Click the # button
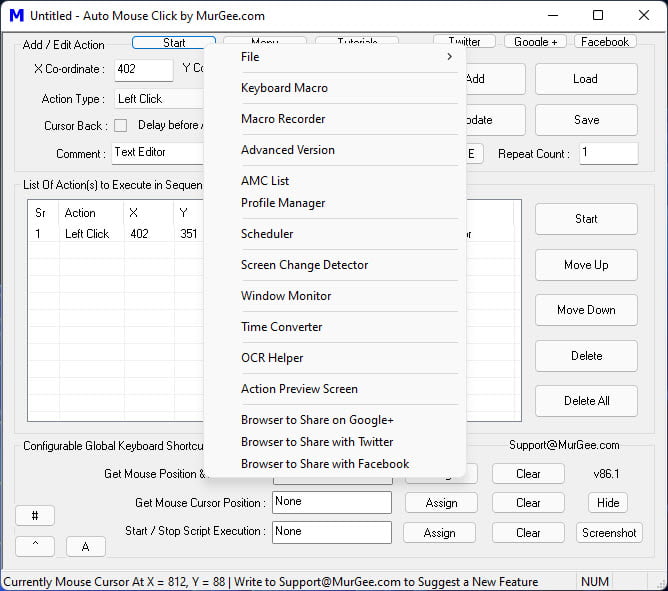The width and height of the screenshot is (668, 591). (35, 516)
